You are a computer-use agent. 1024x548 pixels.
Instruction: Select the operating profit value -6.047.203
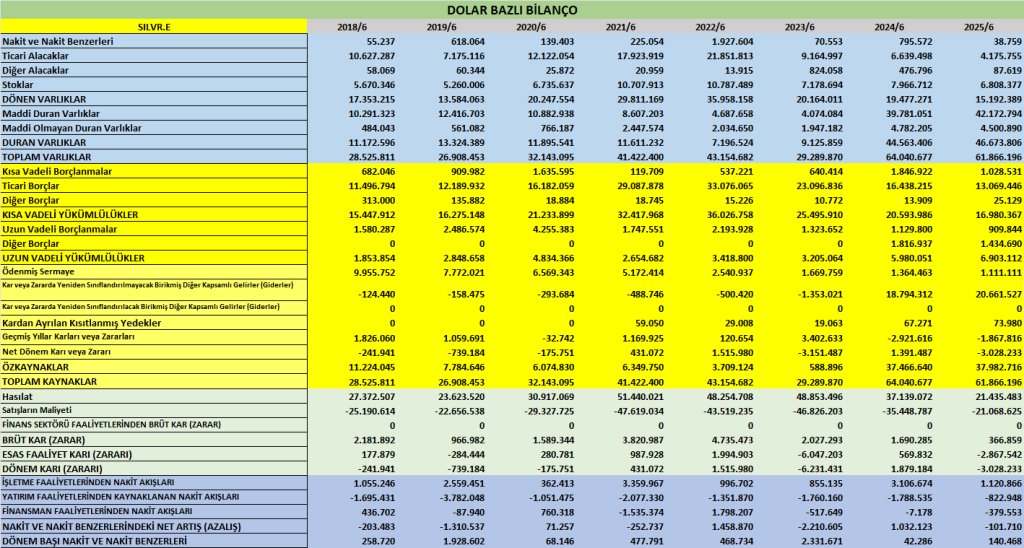[818, 454]
